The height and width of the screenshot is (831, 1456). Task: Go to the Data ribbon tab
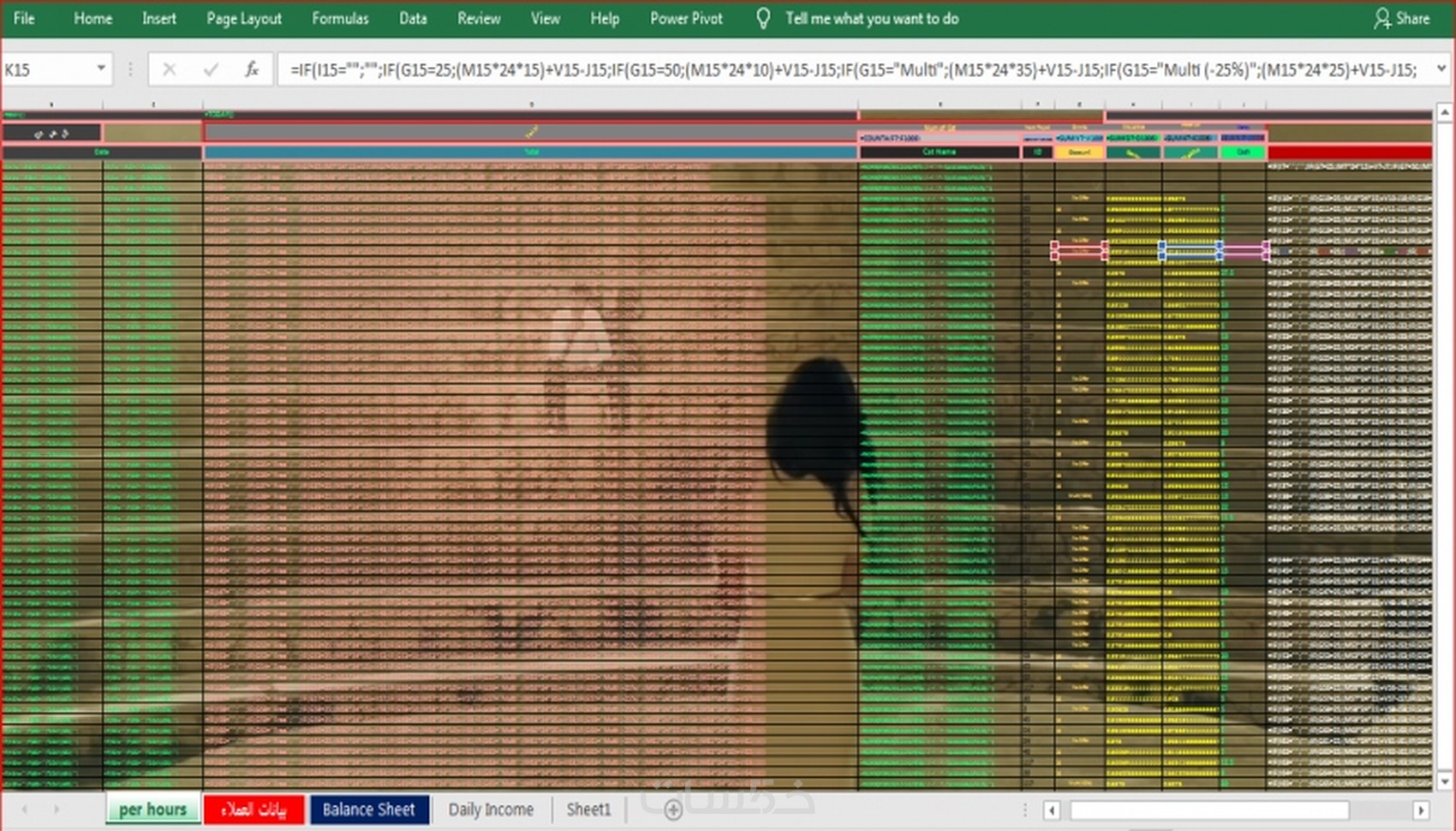(x=413, y=19)
